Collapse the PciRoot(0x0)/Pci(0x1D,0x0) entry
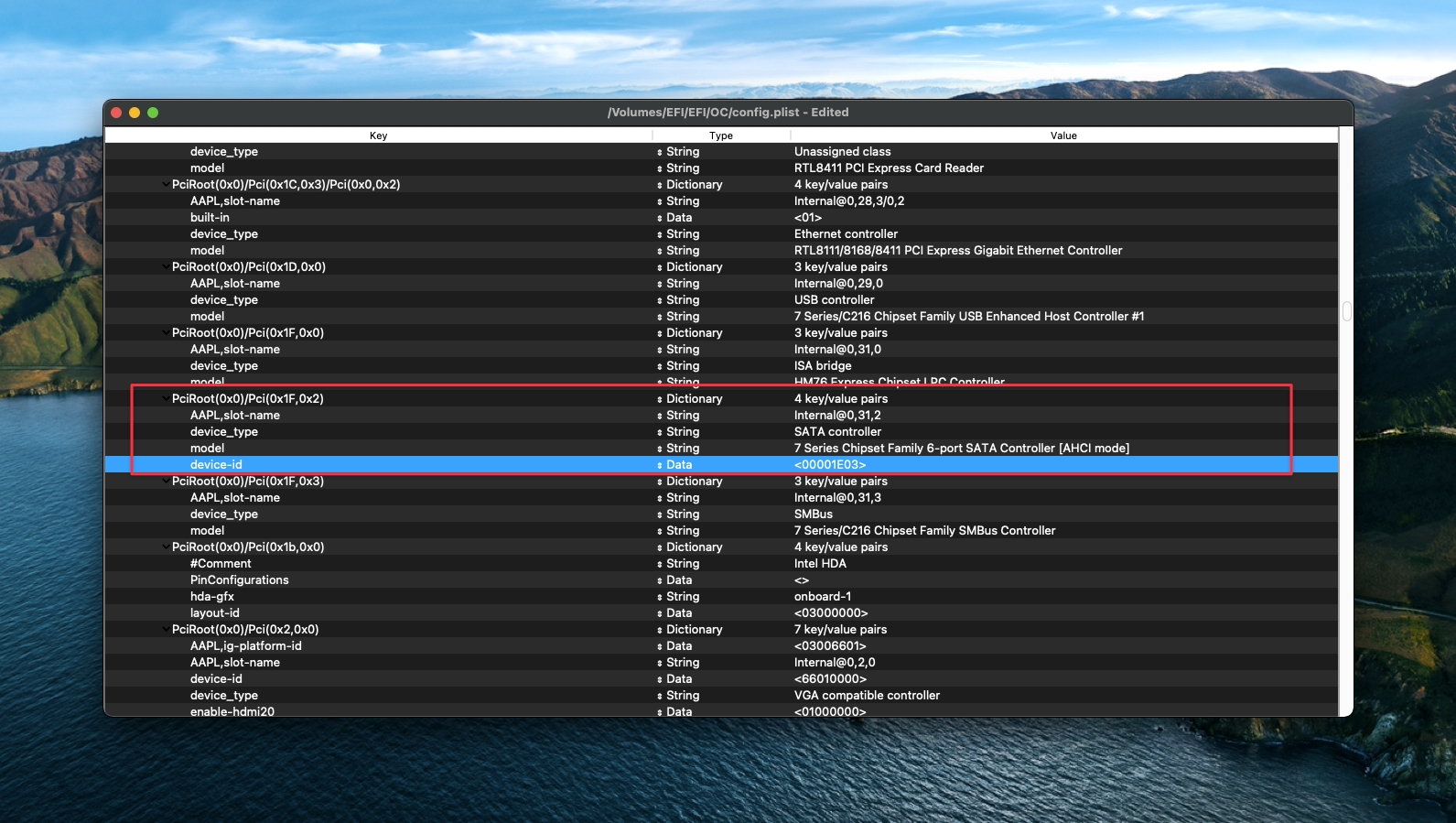The image size is (1456, 823). click(x=165, y=267)
